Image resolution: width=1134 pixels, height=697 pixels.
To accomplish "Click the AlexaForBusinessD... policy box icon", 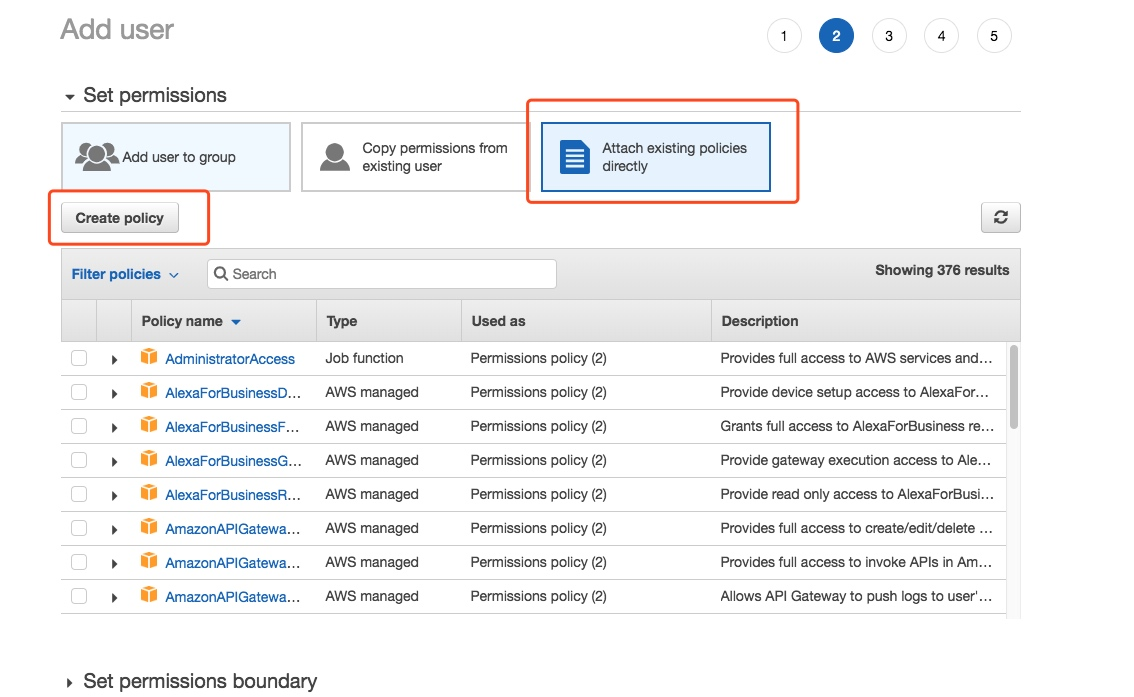I will coord(149,390).
